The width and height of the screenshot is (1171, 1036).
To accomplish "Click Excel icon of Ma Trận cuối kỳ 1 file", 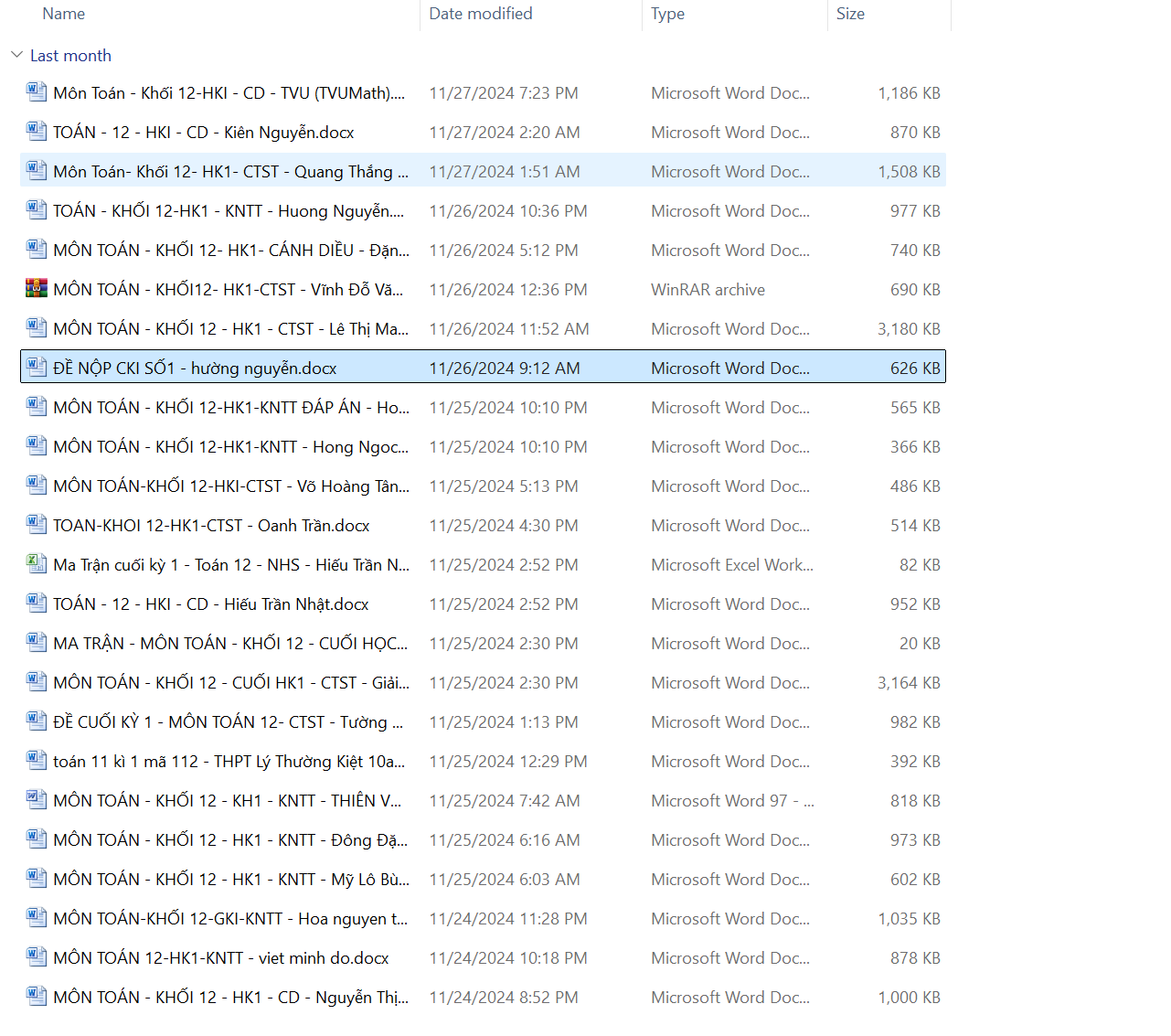I will 36,563.
